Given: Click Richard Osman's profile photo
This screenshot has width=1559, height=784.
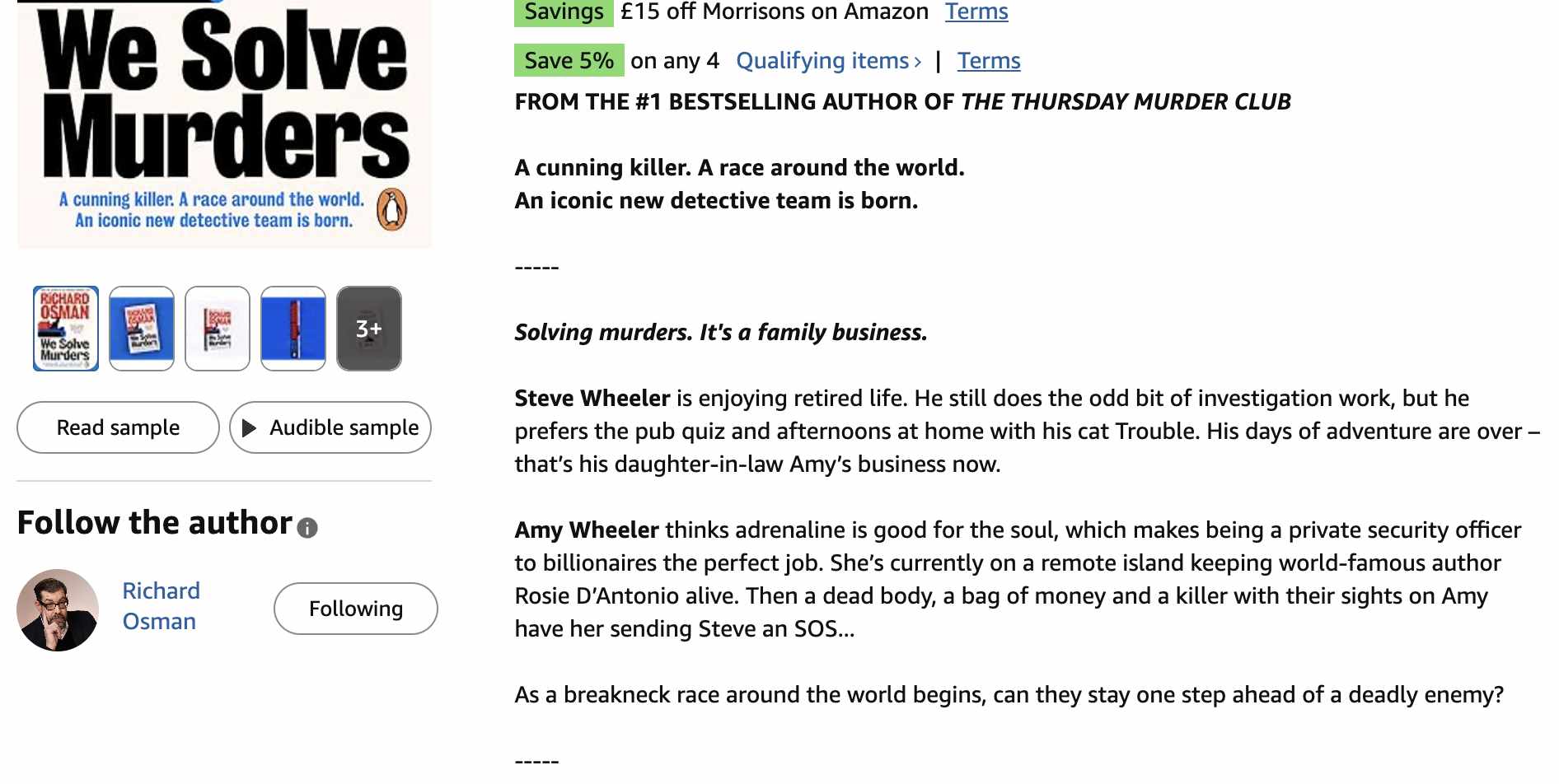Looking at the screenshot, I should pyautogui.click(x=58, y=610).
